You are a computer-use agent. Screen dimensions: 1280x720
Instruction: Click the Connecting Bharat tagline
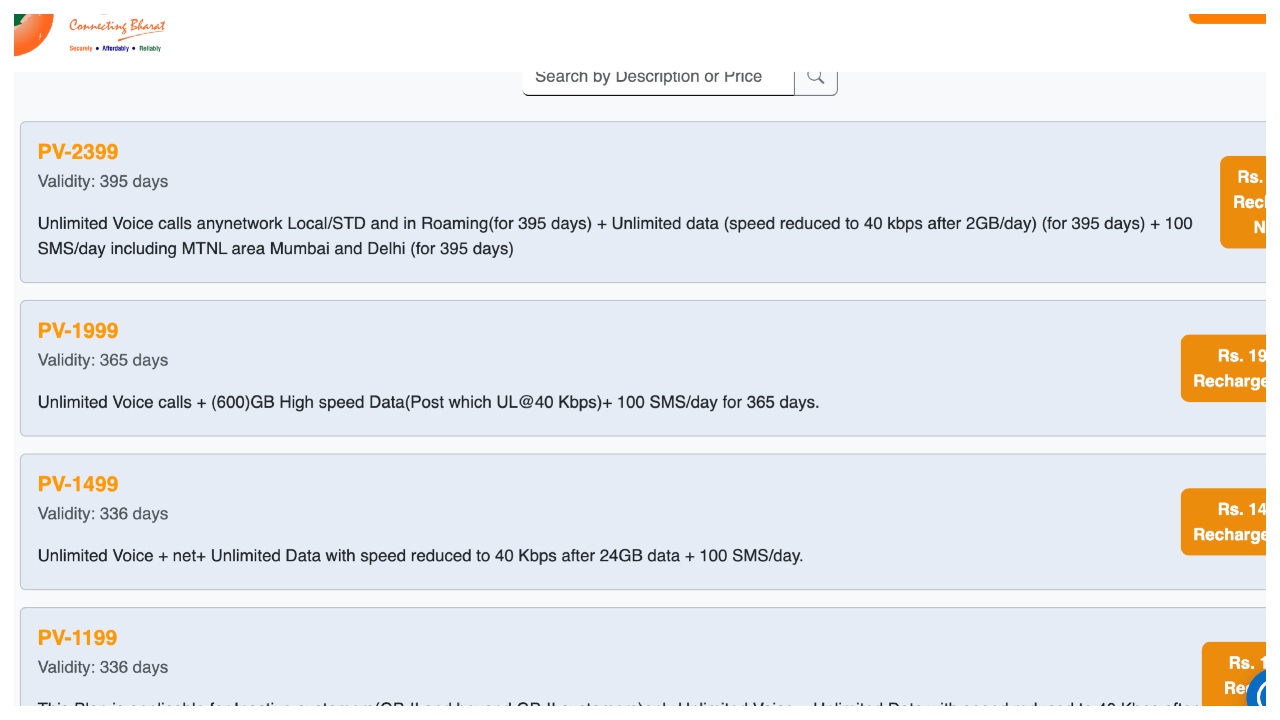[117, 27]
